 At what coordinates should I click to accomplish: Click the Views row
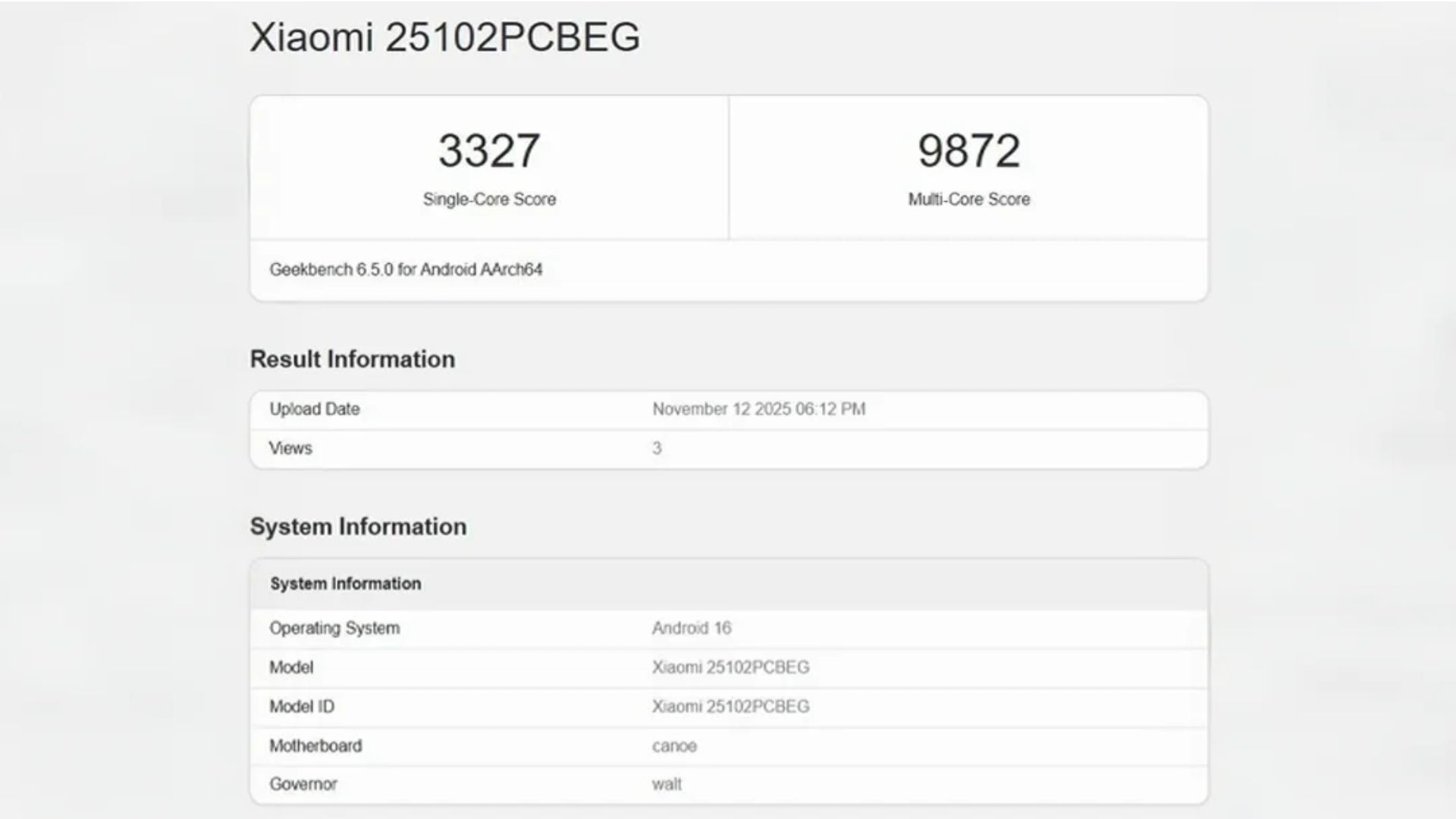tap(292, 448)
